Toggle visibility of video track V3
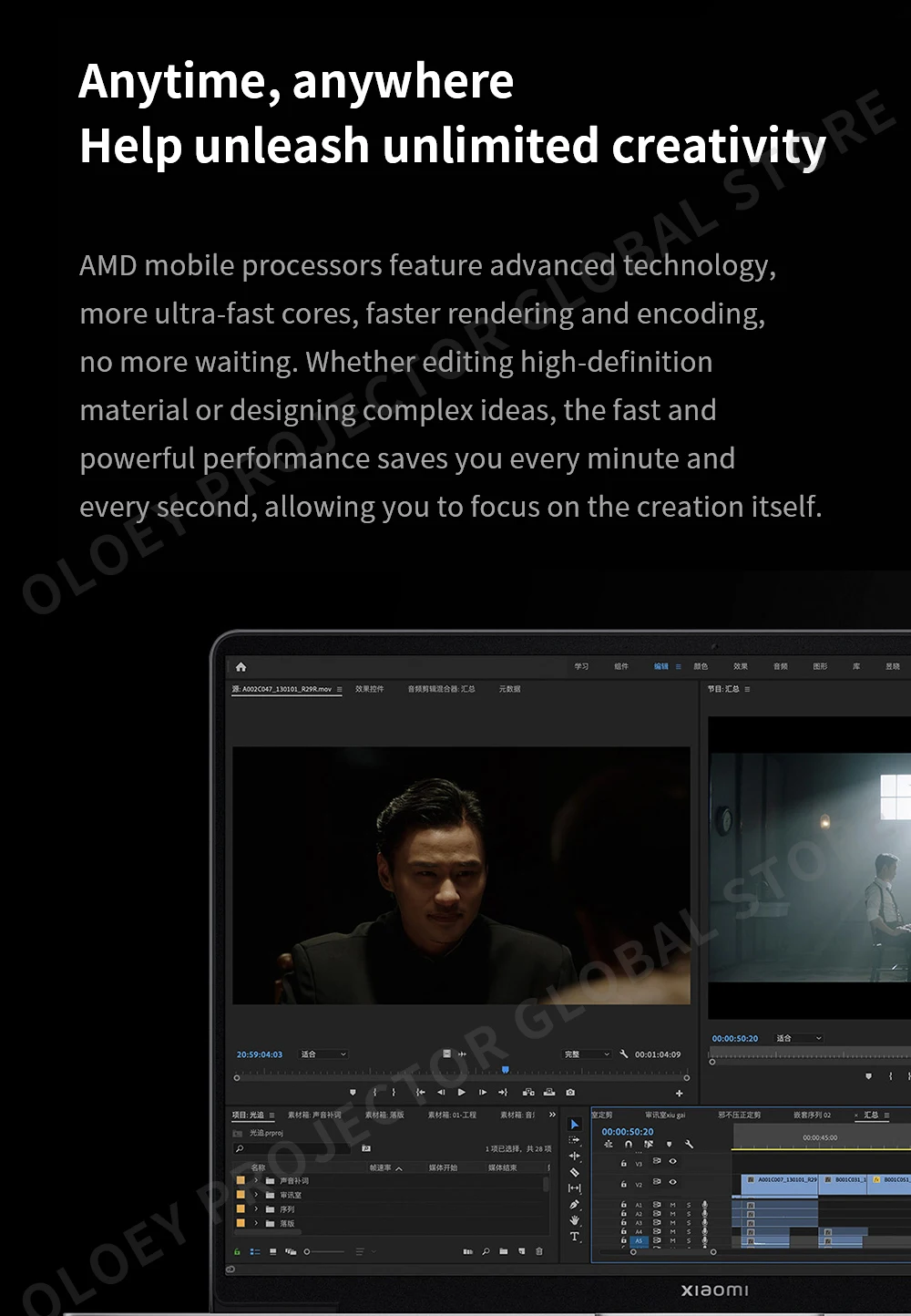The image size is (911, 1316). pos(673,1161)
